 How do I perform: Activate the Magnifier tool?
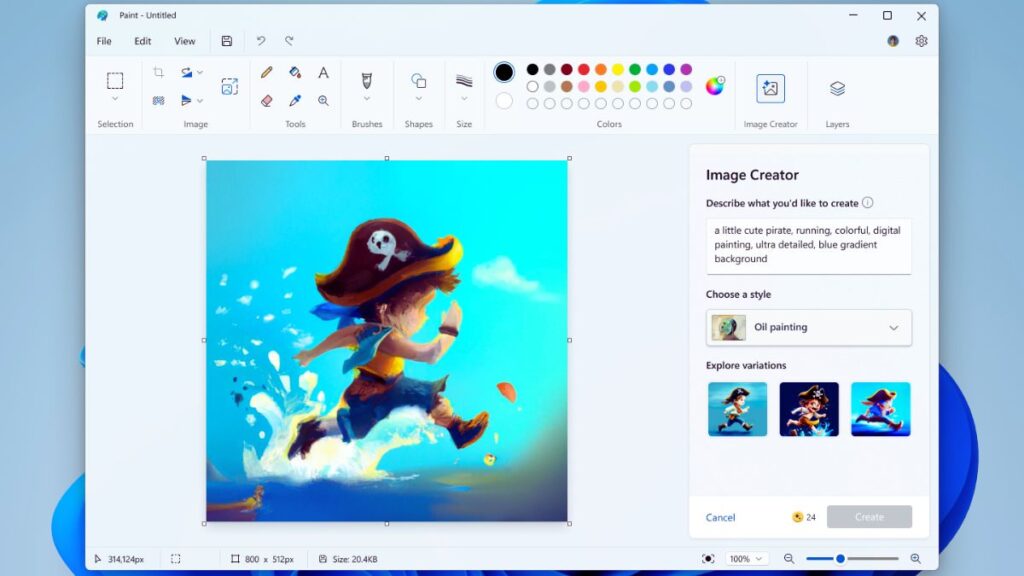[x=322, y=100]
